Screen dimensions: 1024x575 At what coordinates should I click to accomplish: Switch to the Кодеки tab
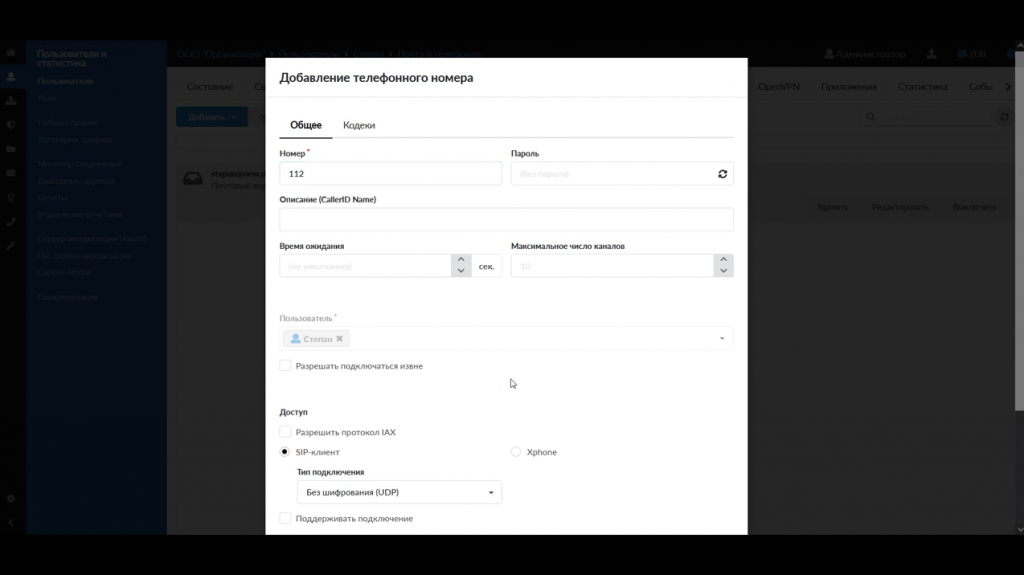click(359, 125)
